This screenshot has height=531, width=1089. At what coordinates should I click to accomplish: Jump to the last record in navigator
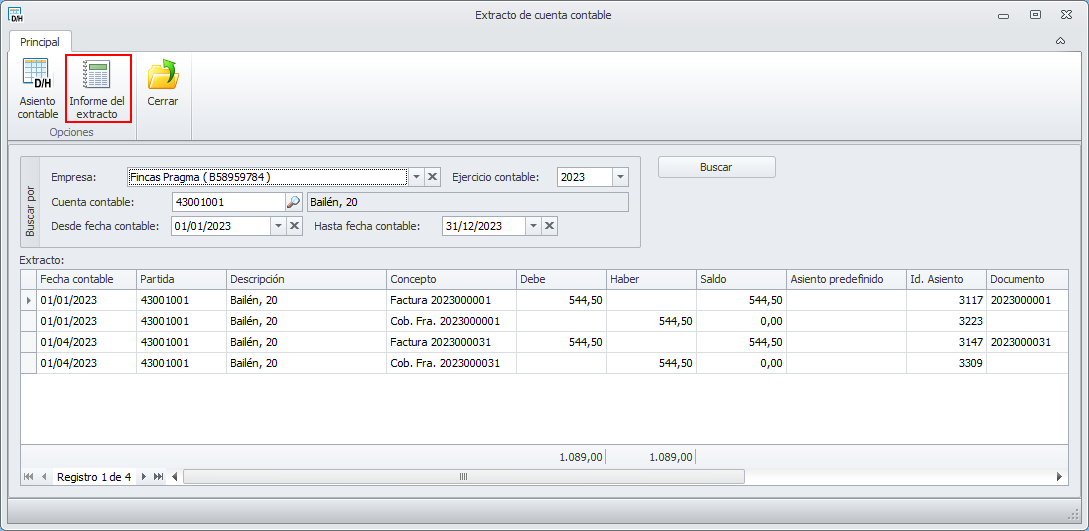pos(158,477)
